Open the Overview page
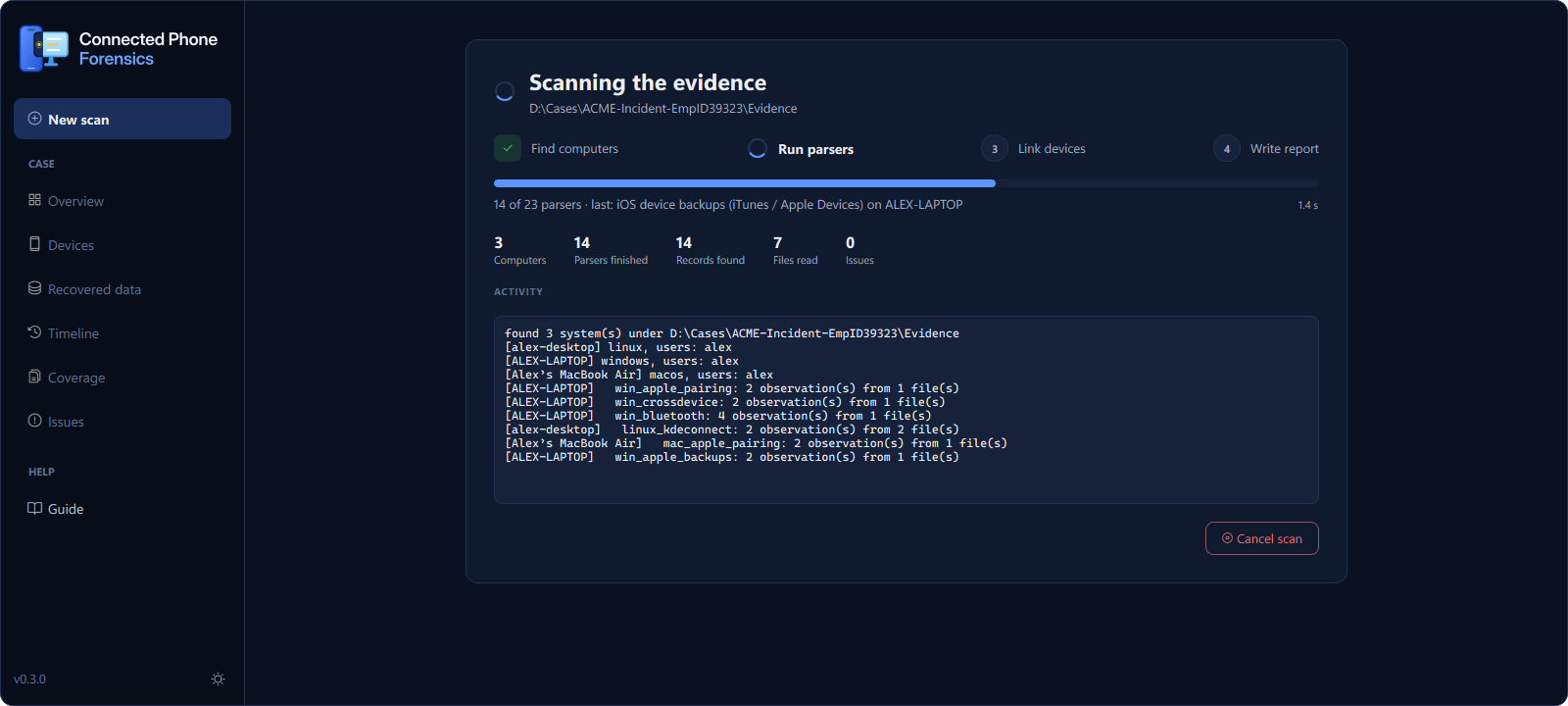The width and height of the screenshot is (1568, 706). 122,200
